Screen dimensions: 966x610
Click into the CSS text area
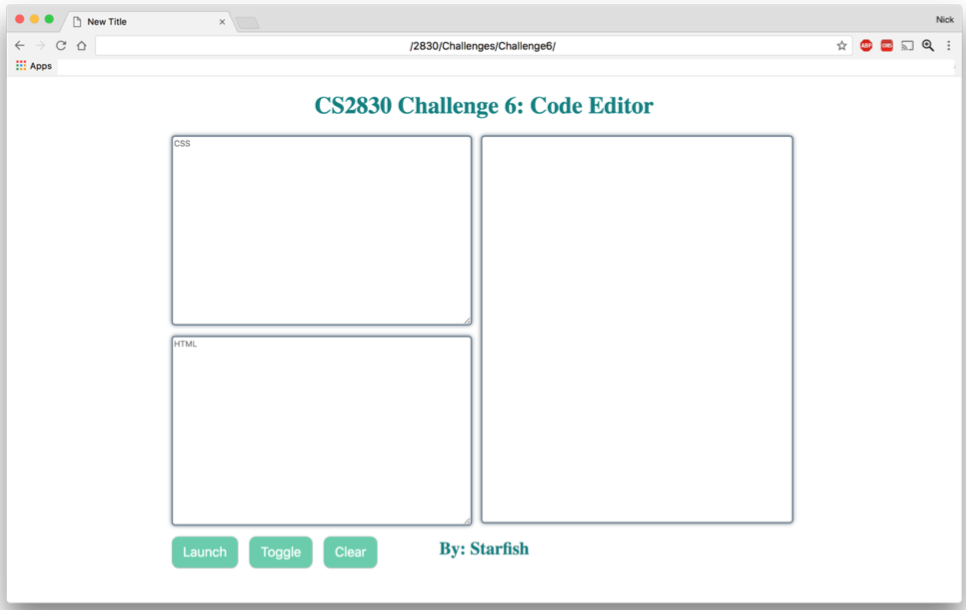click(x=322, y=230)
